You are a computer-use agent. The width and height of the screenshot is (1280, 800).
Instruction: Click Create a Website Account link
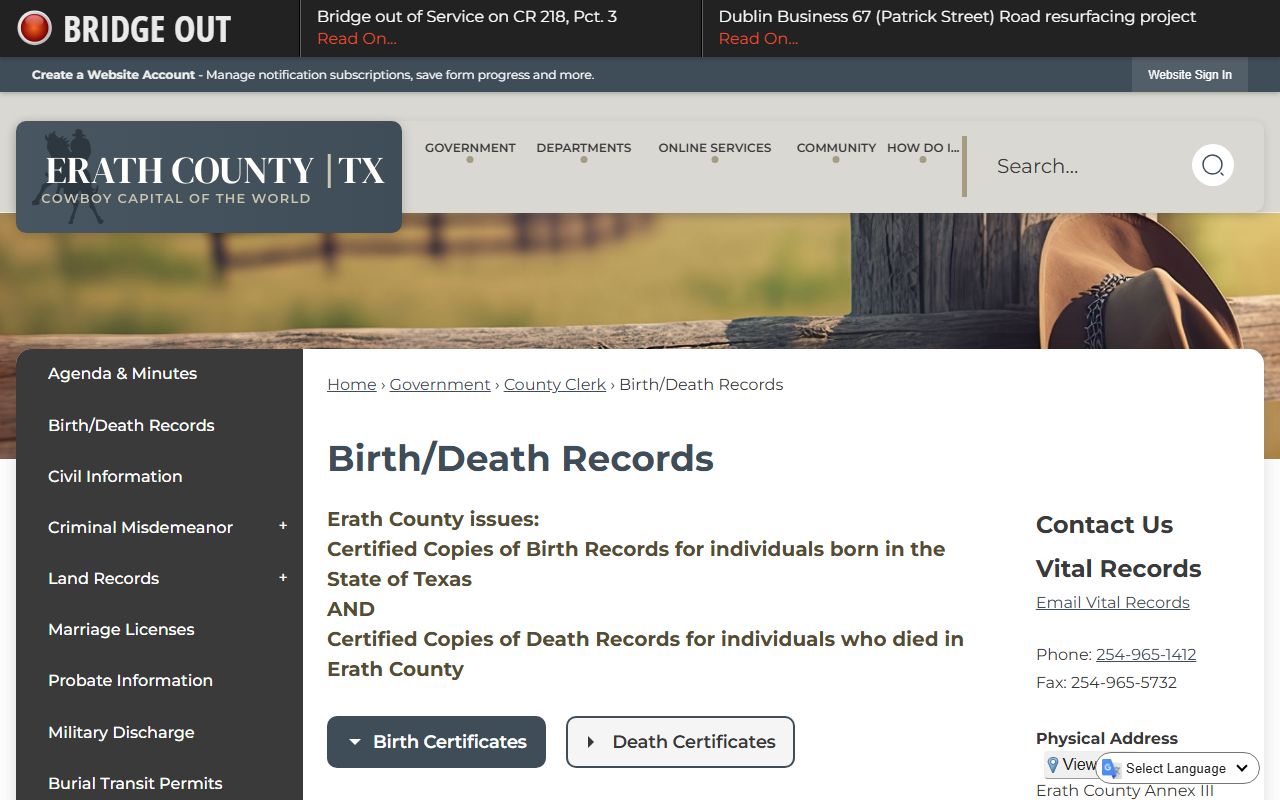click(113, 75)
